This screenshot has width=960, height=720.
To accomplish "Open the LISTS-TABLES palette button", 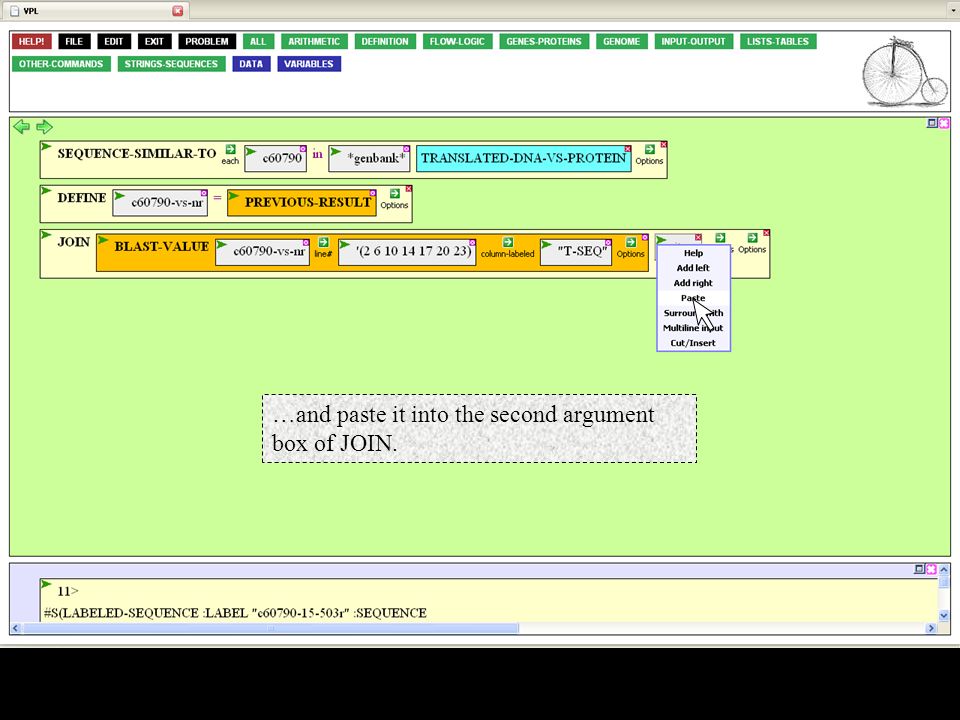I will click(778, 42).
